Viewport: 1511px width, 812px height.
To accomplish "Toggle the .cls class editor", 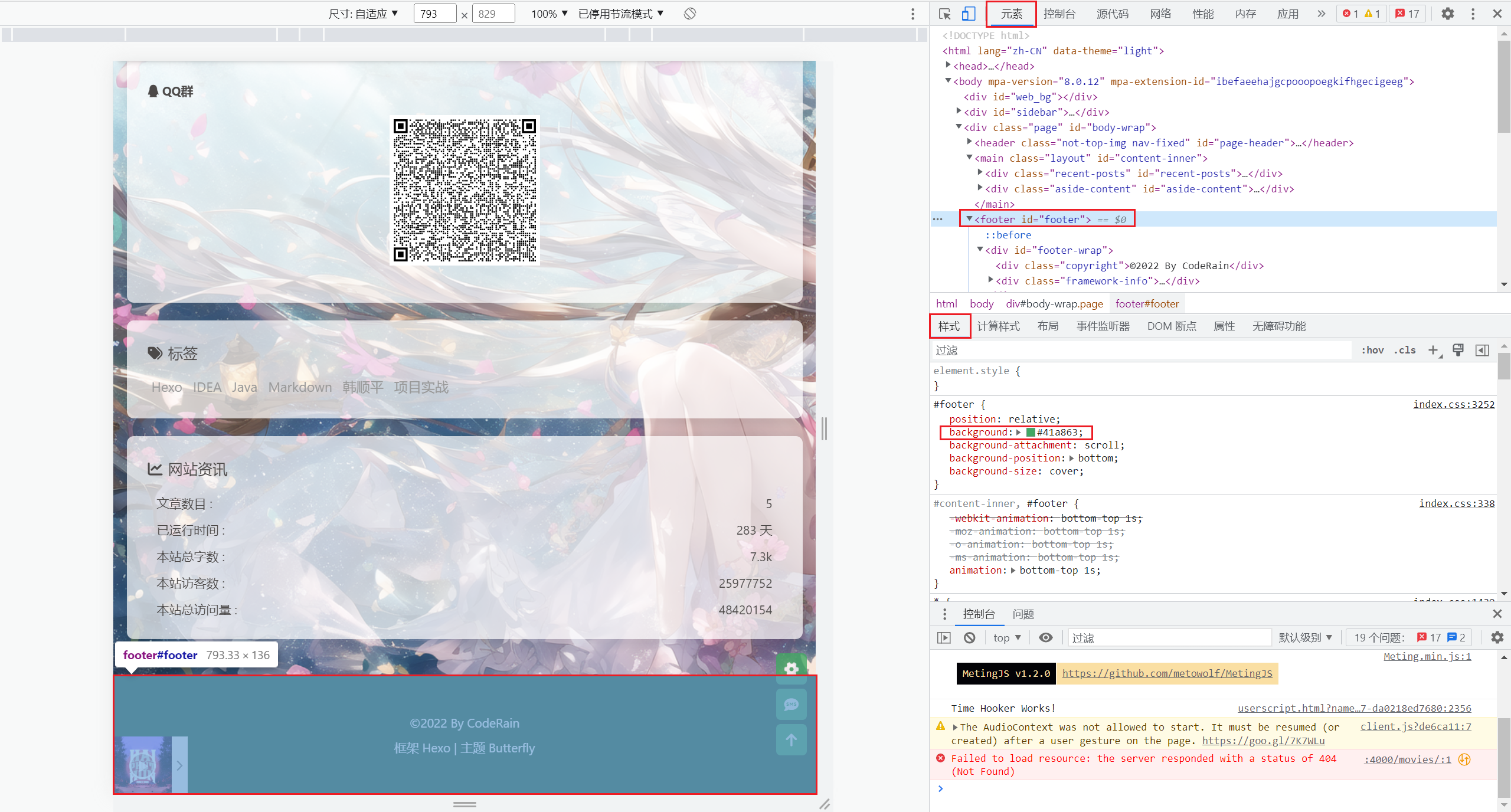I will pos(1405,350).
